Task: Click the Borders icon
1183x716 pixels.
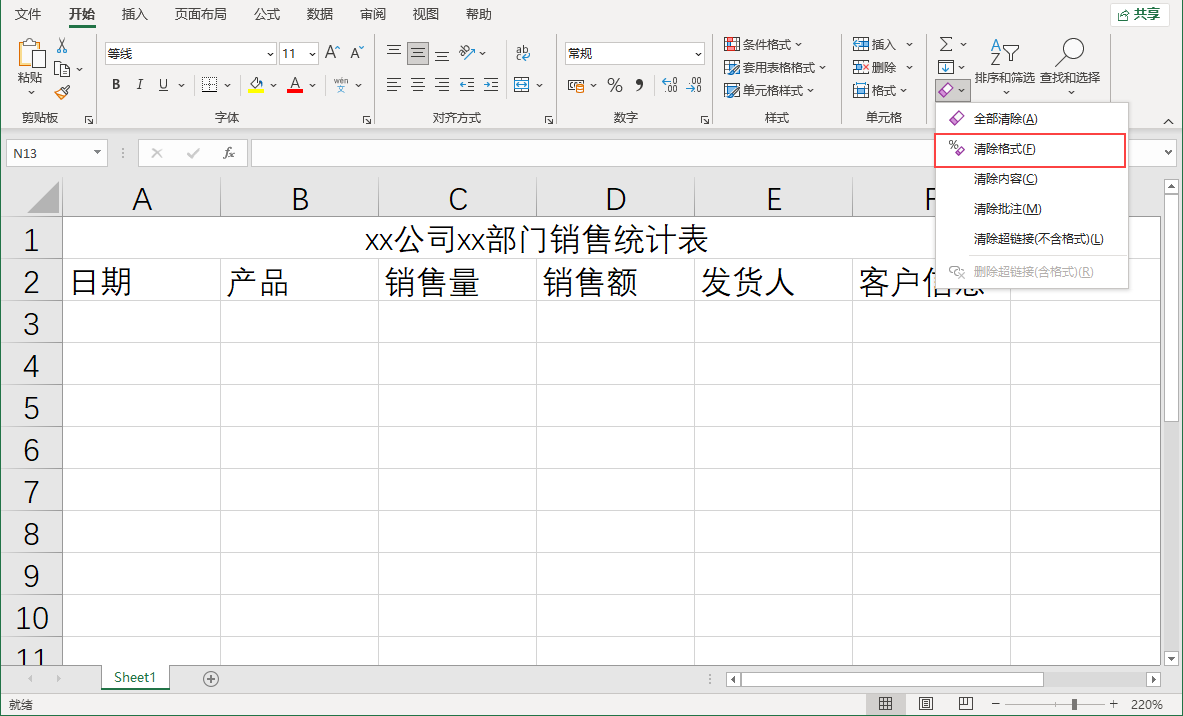Action: (x=209, y=85)
